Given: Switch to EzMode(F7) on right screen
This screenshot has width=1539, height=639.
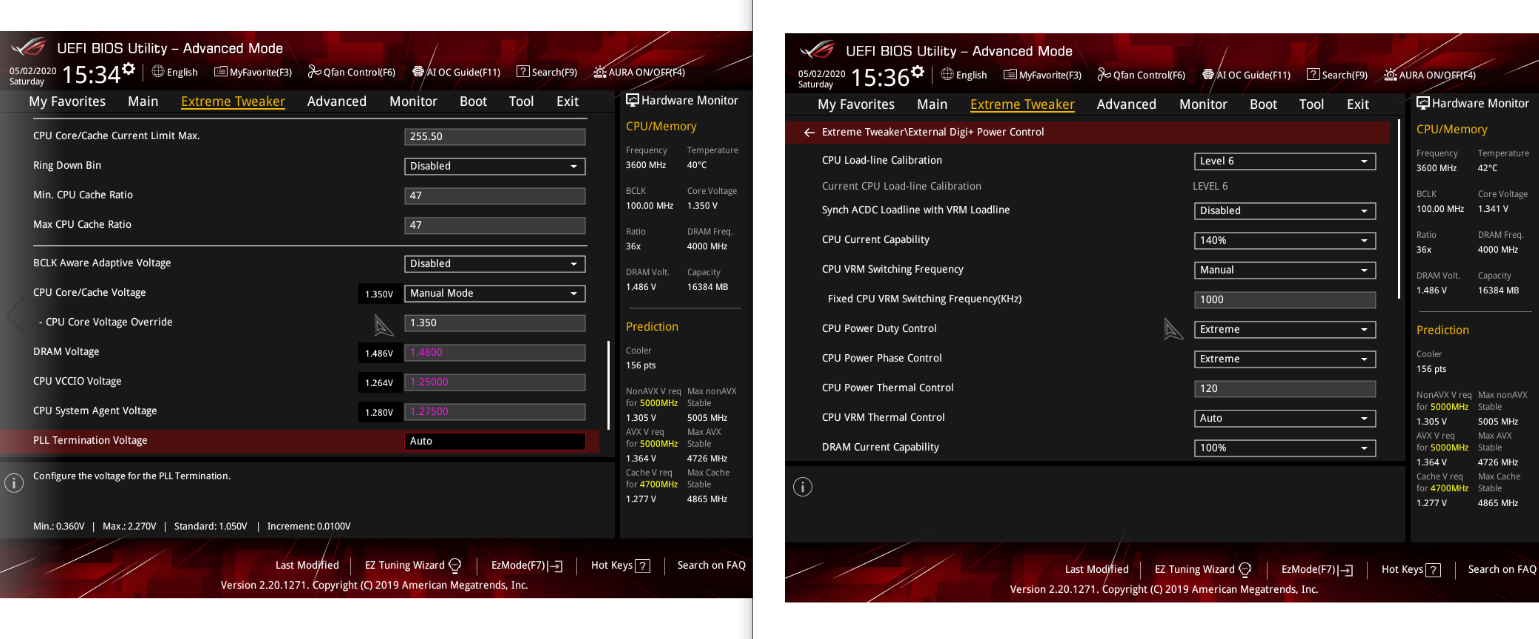Looking at the screenshot, I should (x=1316, y=569).
